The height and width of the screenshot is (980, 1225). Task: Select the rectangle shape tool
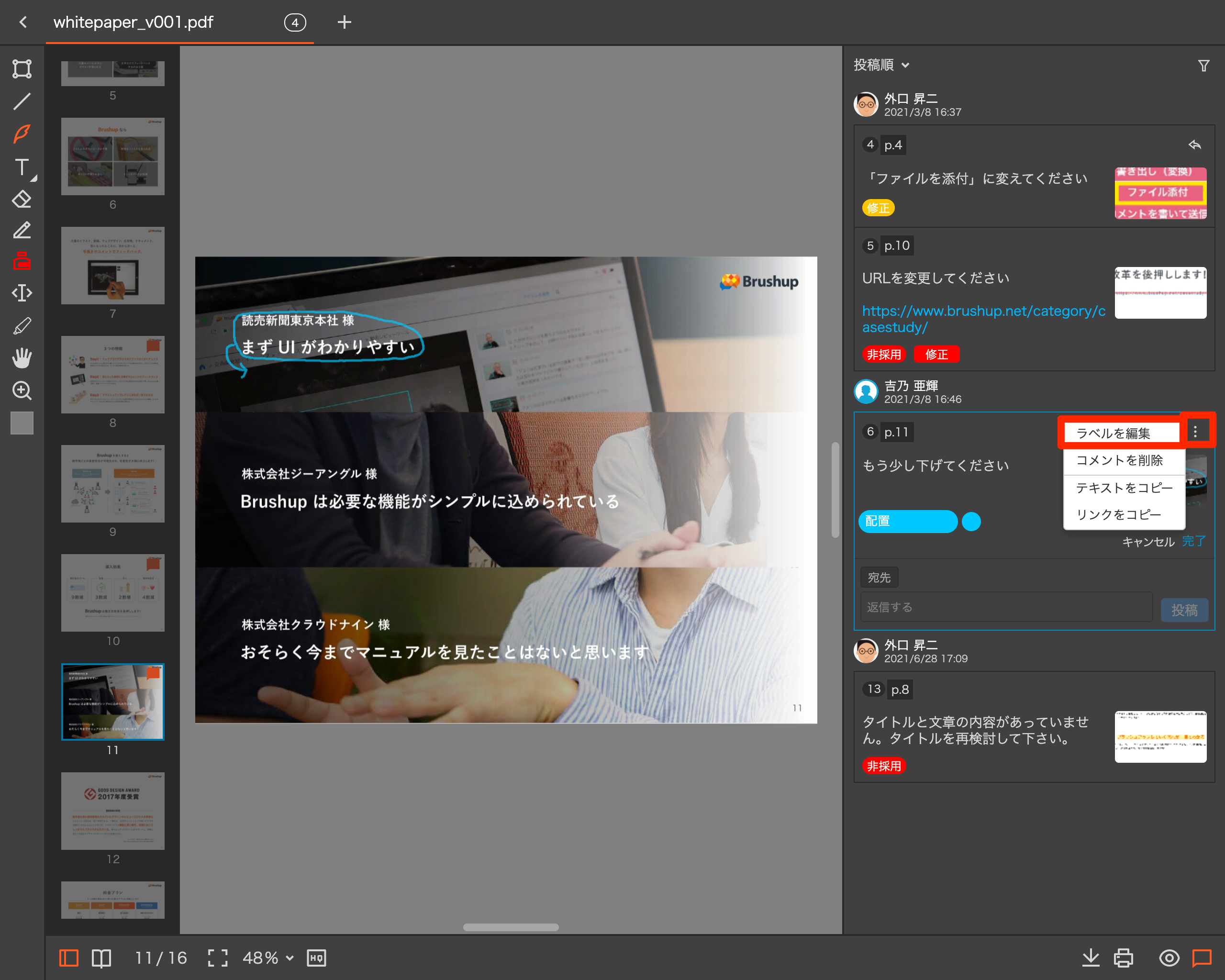[x=22, y=69]
